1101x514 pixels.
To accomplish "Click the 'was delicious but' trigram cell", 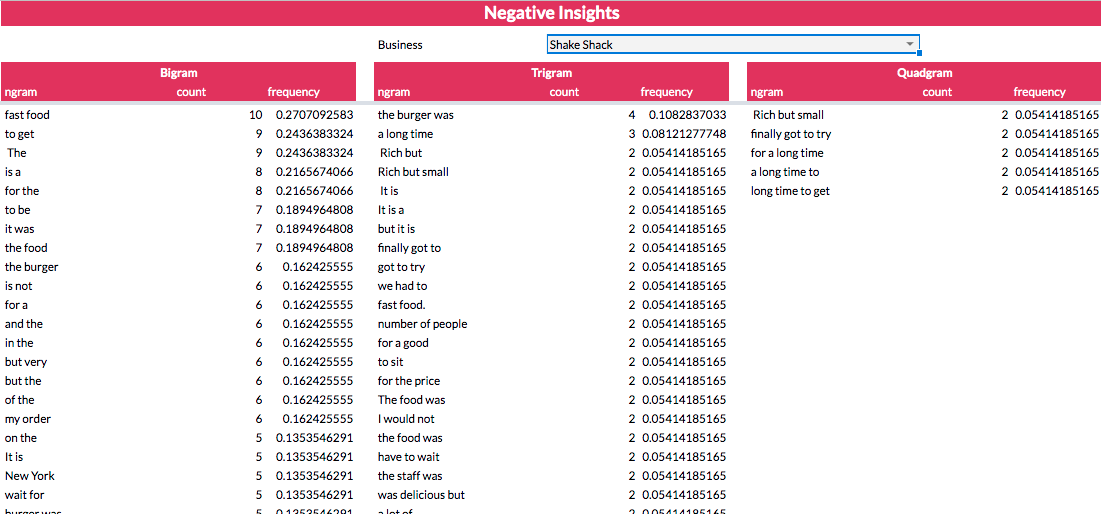I will point(421,494).
